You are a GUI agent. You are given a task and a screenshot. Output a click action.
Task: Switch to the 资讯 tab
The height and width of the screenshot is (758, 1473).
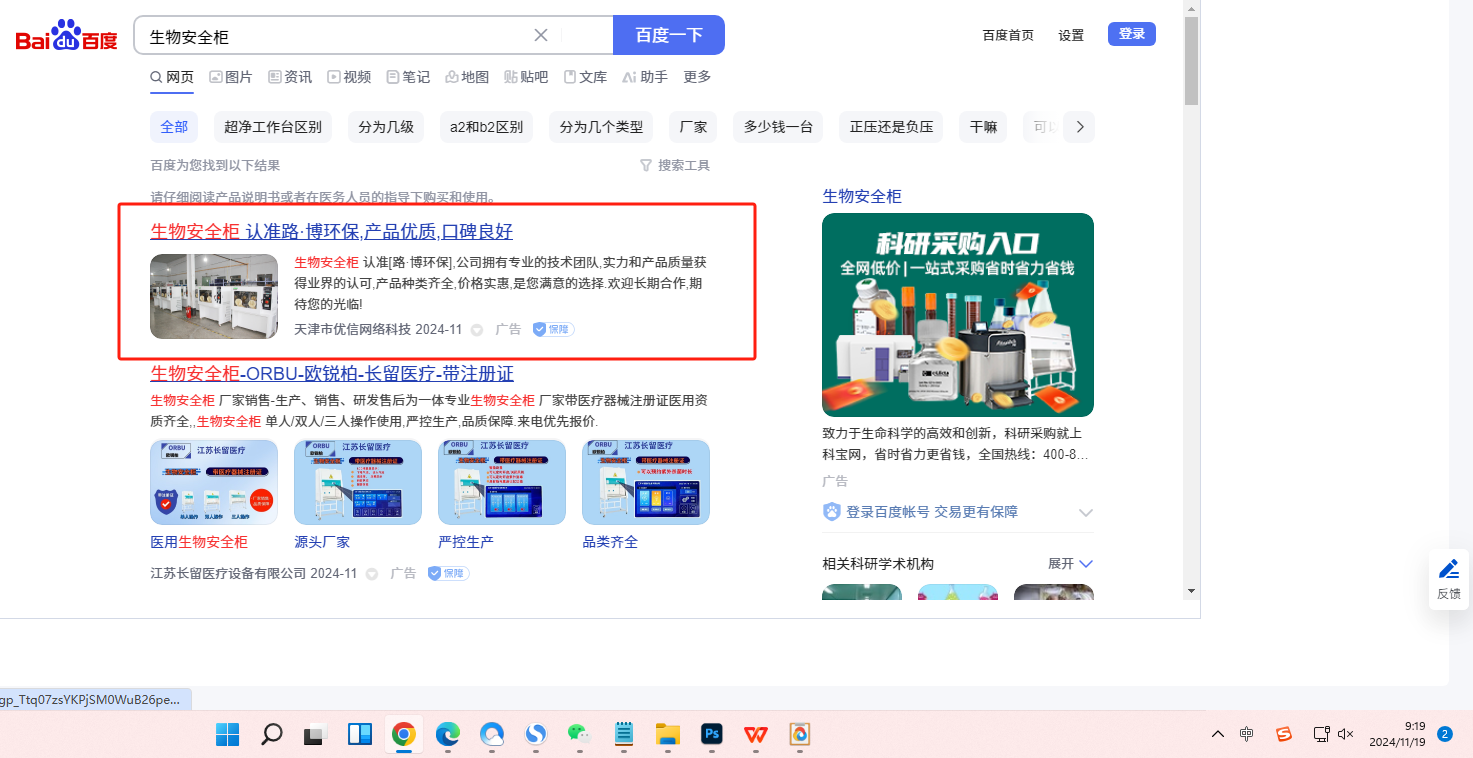point(290,77)
